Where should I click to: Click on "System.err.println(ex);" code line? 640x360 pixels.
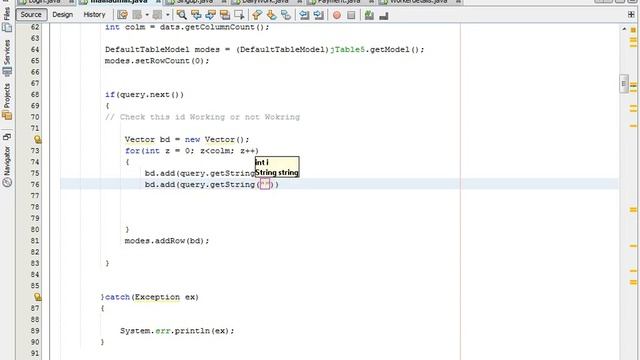177,331
